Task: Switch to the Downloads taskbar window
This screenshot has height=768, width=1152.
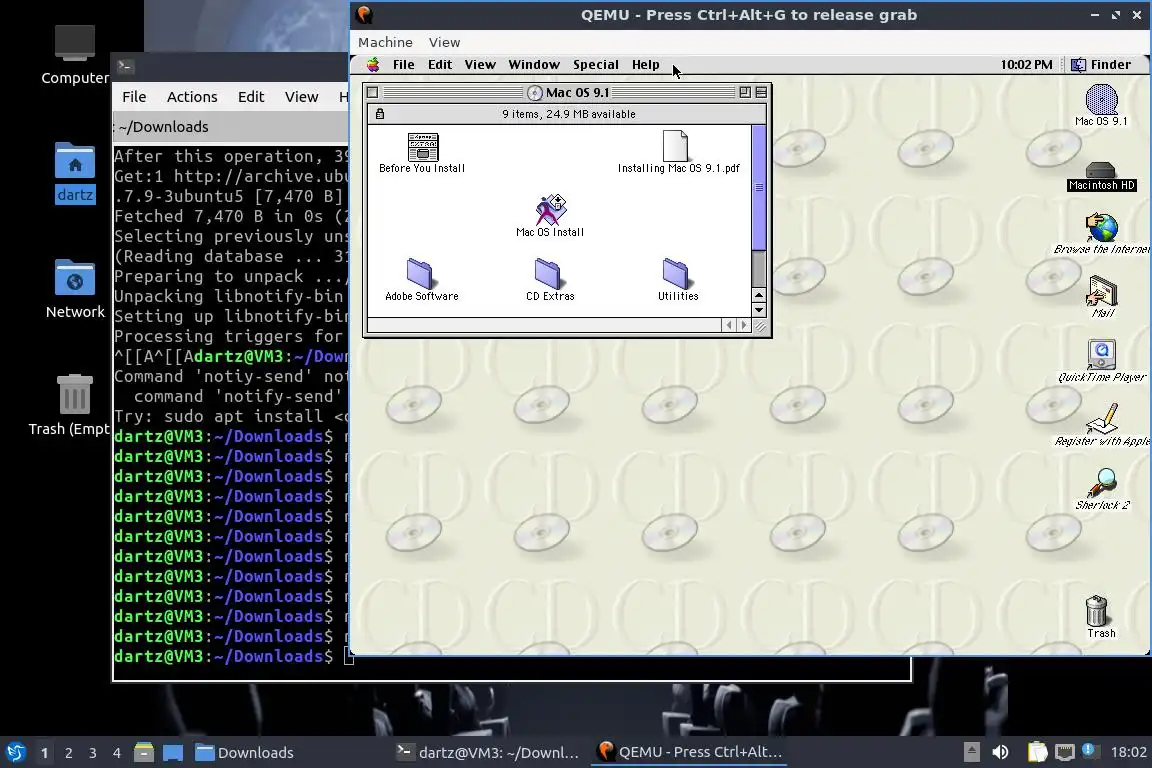Action: coord(245,753)
